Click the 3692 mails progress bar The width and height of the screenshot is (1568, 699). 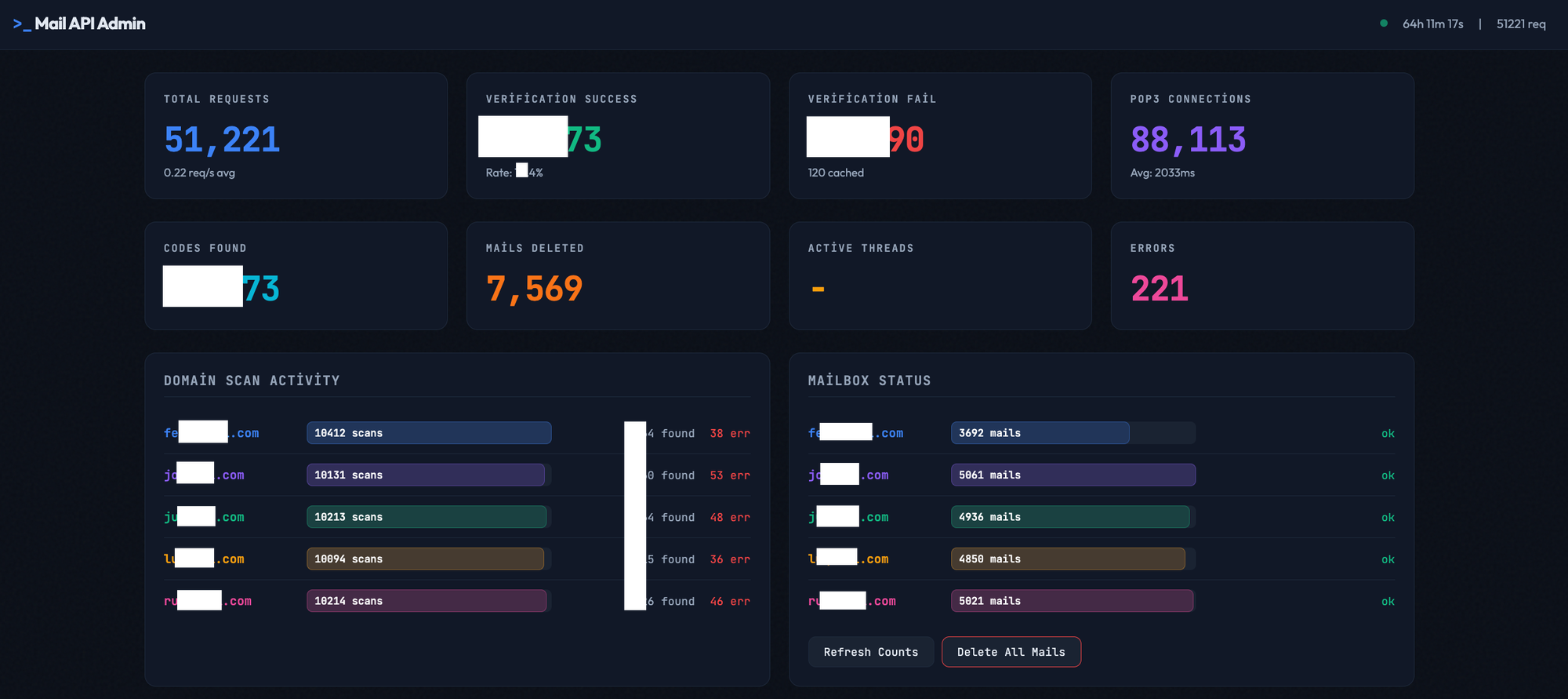tap(1040, 433)
